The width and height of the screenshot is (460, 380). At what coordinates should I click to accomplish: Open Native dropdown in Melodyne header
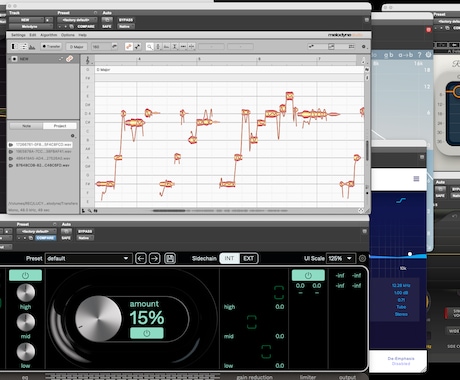(x=125, y=27)
